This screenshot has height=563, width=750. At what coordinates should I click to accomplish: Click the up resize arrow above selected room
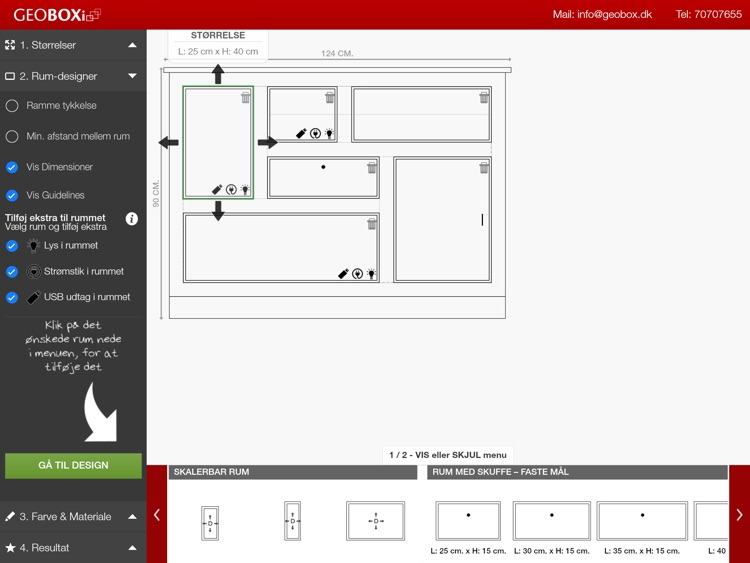(x=218, y=74)
